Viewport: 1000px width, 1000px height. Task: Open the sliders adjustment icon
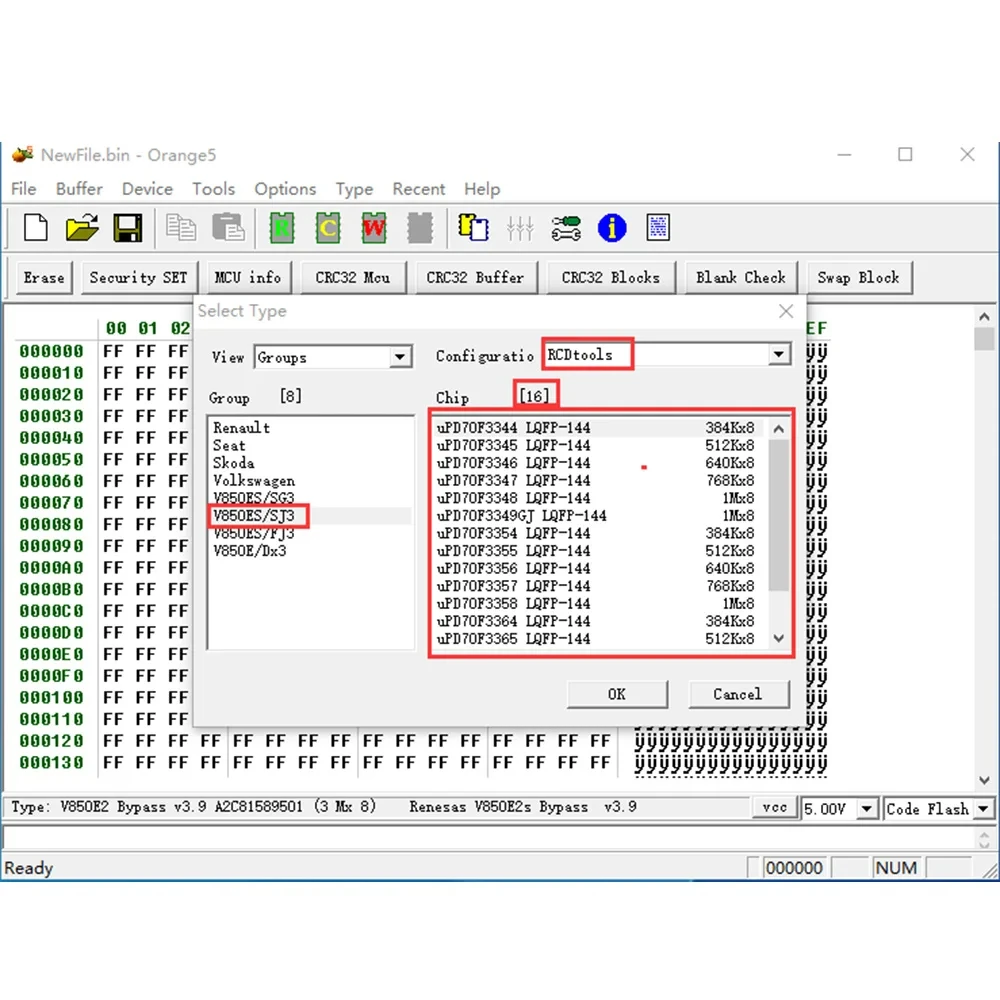pos(520,228)
